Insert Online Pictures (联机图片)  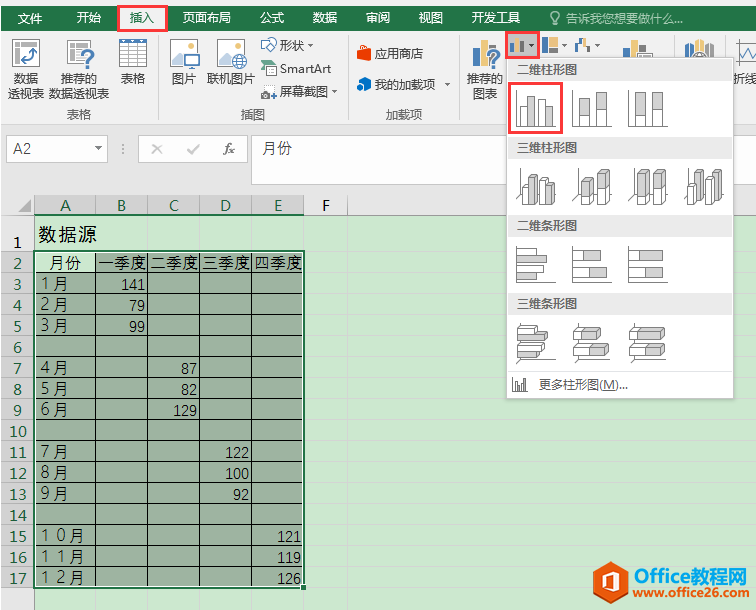[x=231, y=62]
